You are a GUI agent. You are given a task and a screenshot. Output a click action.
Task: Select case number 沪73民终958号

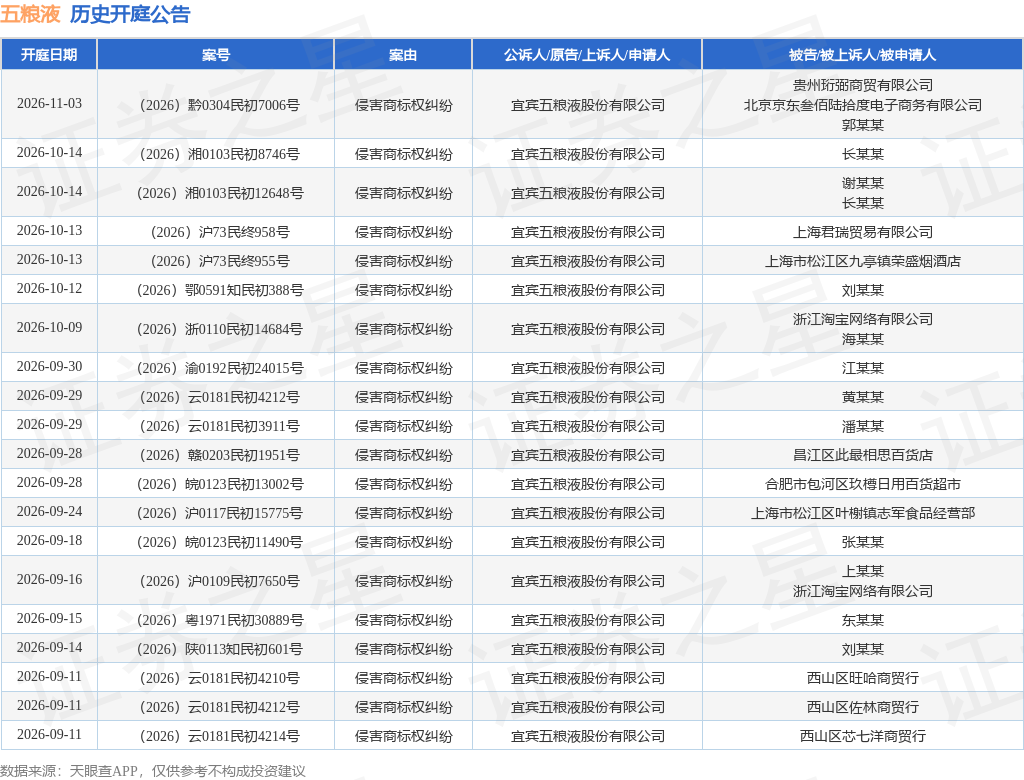[x=220, y=232]
